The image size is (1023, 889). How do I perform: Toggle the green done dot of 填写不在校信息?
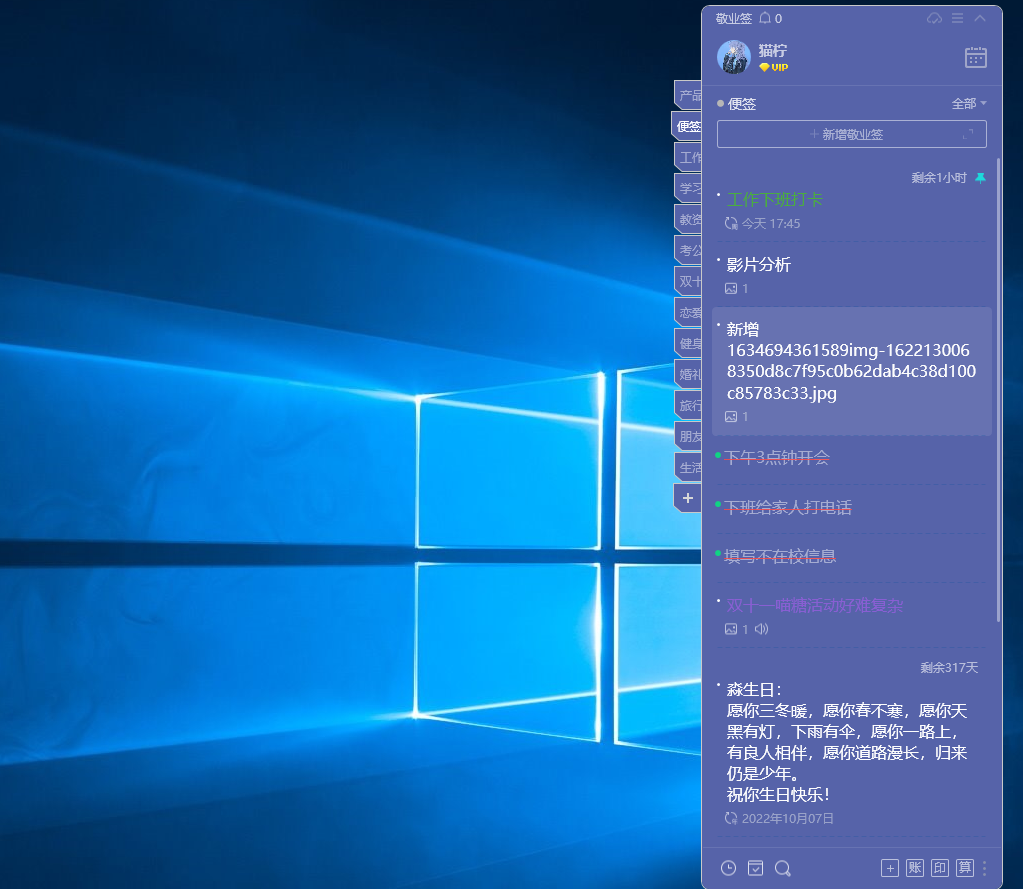tap(718, 554)
